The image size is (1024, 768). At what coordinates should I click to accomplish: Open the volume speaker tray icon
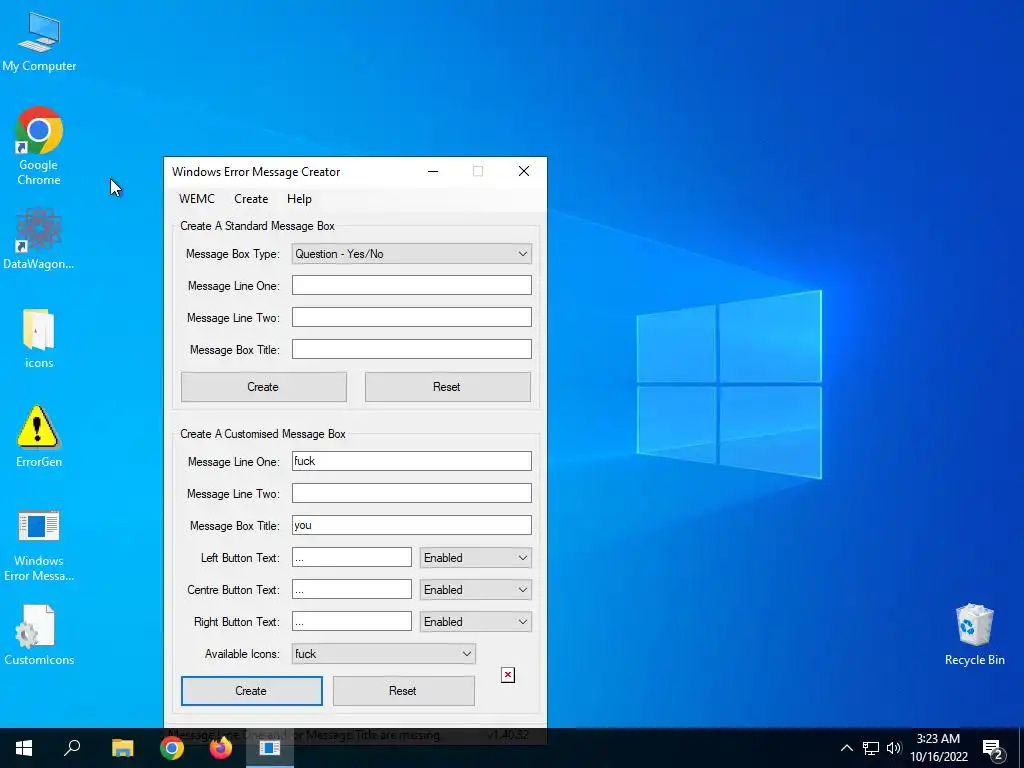tap(894, 748)
